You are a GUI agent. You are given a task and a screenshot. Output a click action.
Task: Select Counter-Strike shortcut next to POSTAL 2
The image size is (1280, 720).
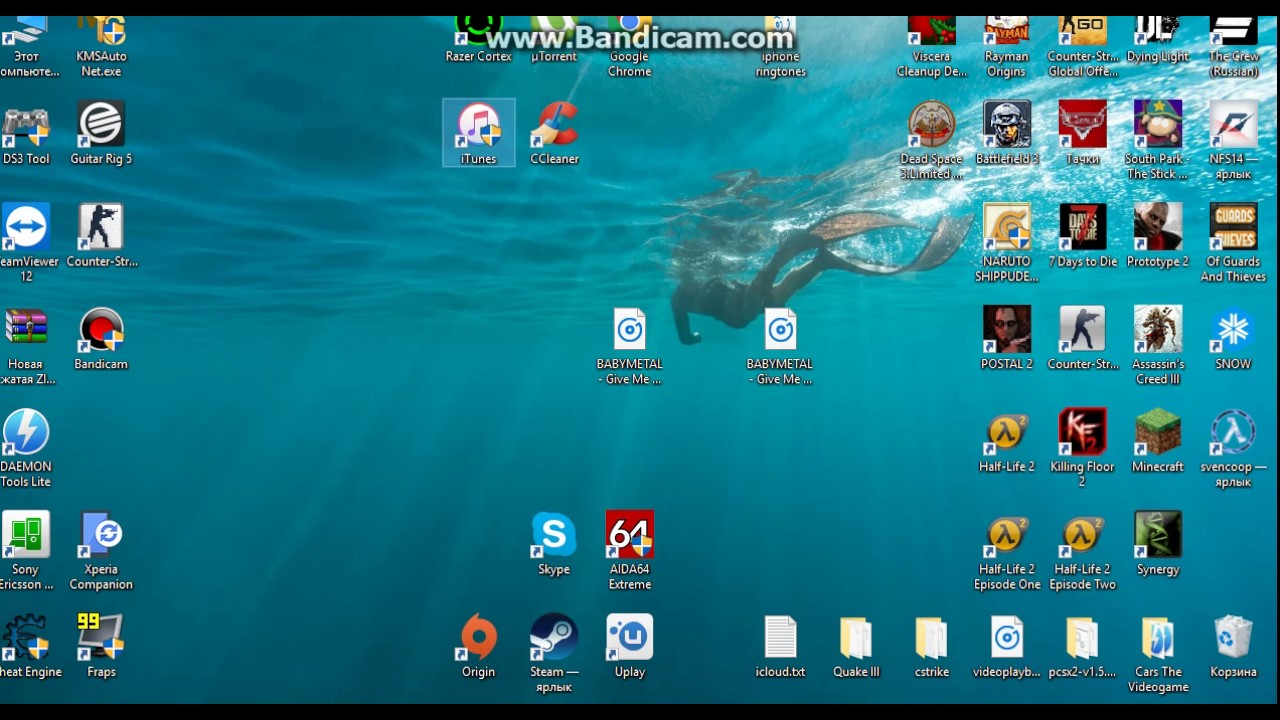point(1082,330)
